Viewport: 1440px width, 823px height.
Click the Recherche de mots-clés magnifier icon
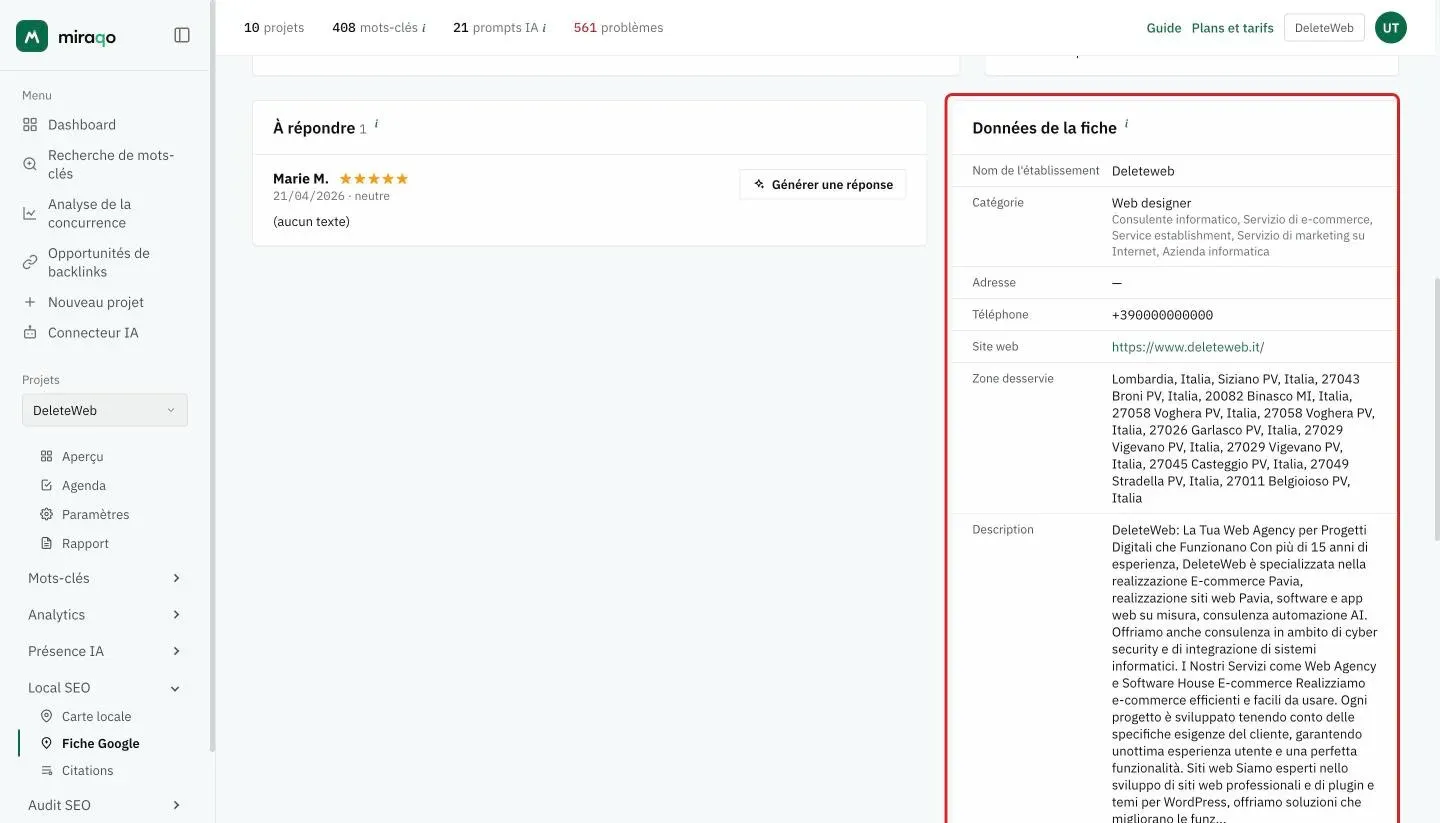tap(30, 165)
